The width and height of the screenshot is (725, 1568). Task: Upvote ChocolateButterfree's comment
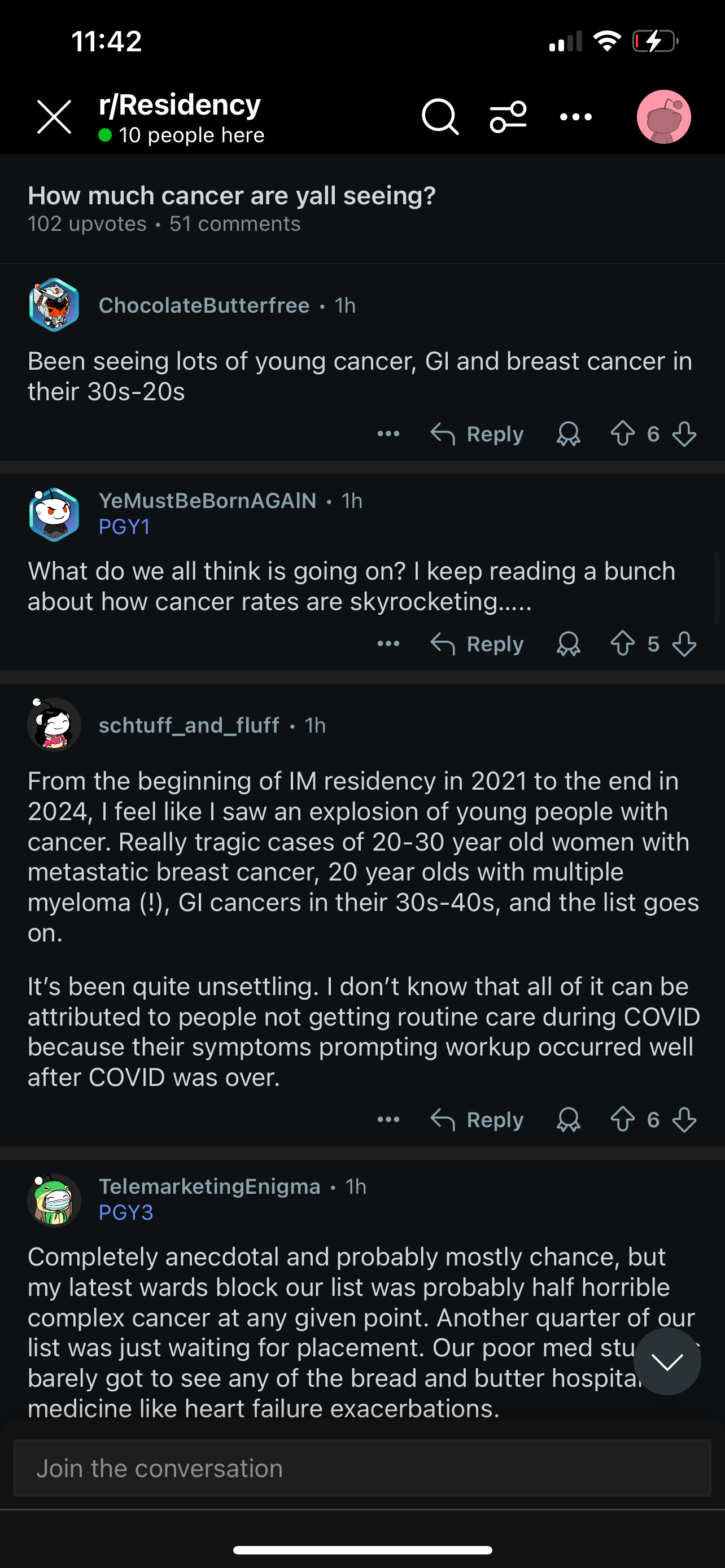click(x=622, y=434)
